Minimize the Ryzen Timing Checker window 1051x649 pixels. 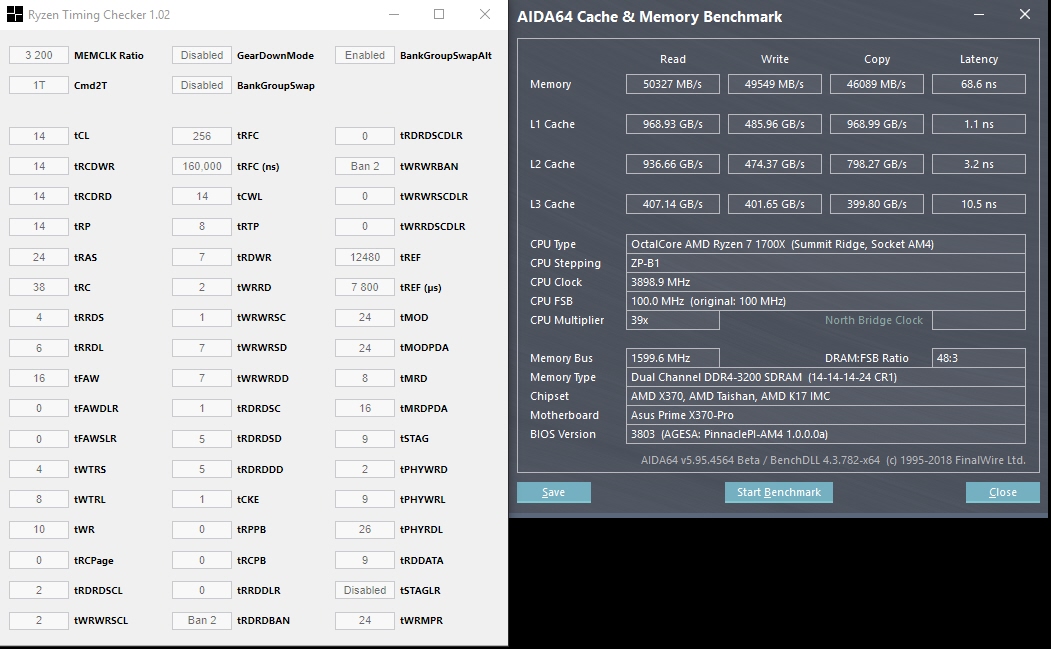[x=394, y=14]
